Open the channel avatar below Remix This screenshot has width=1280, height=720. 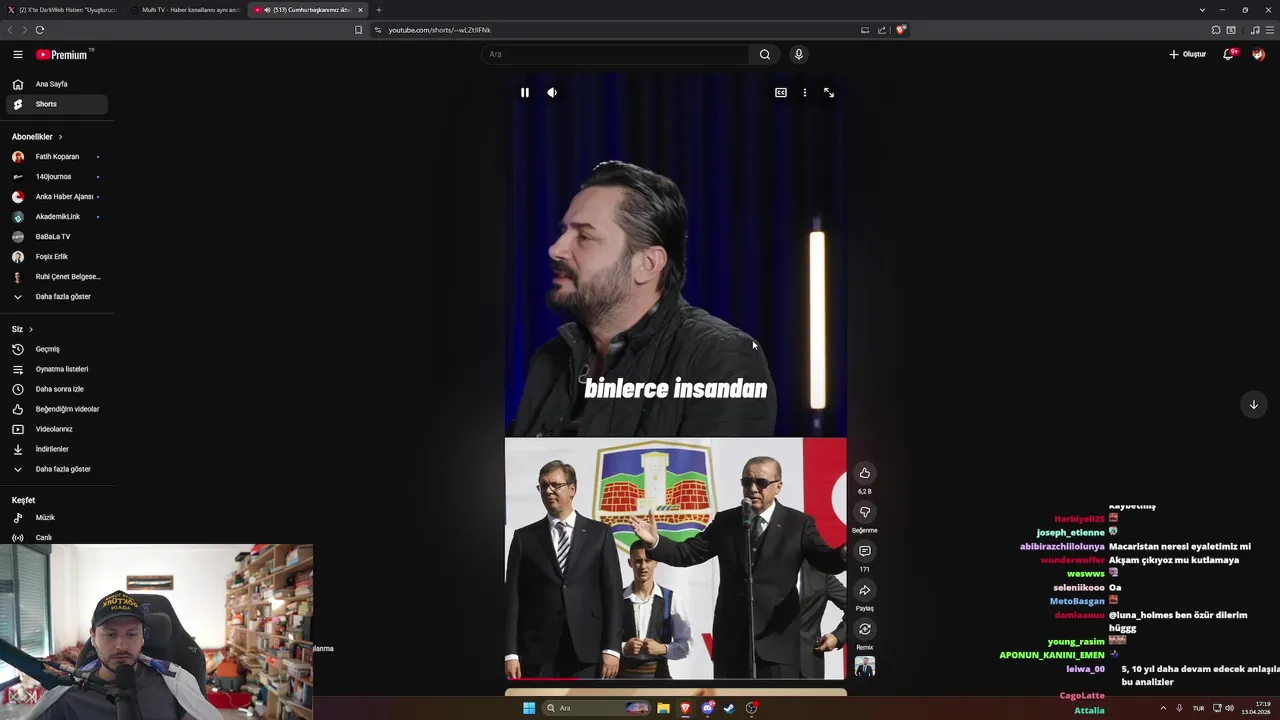(x=865, y=667)
